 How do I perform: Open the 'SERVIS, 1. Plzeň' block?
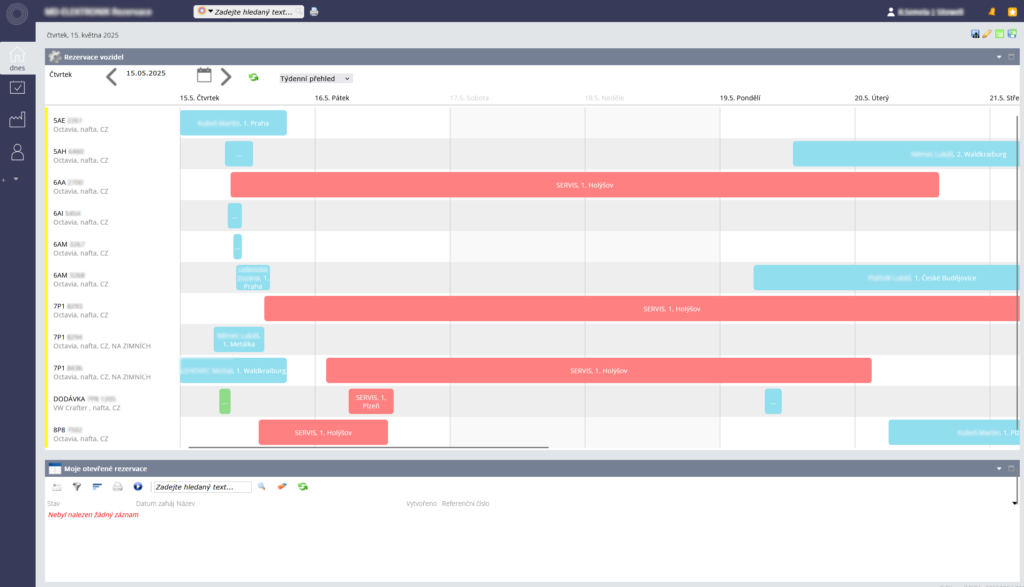click(x=371, y=402)
